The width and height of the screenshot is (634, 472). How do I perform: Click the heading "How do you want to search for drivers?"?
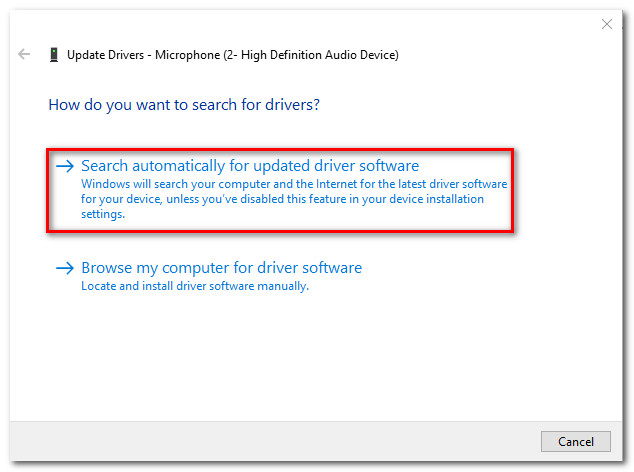click(184, 105)
